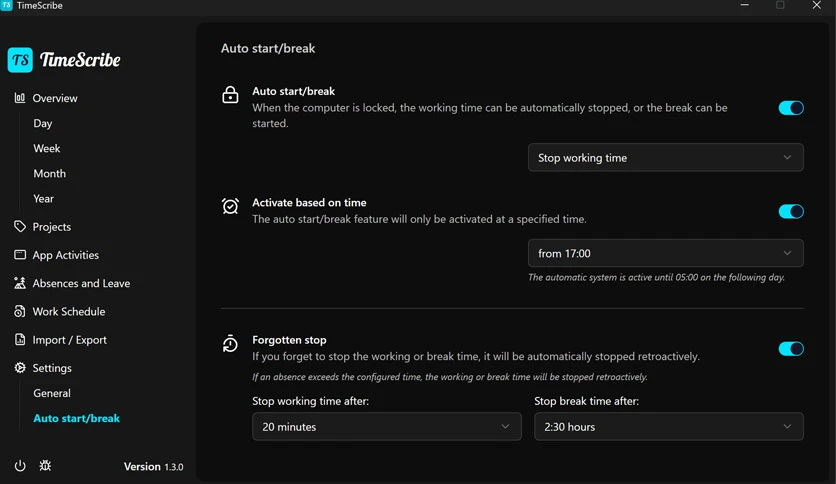Open Work Schedule page
This screenshot has height=484, width=836.
(69, 311)
